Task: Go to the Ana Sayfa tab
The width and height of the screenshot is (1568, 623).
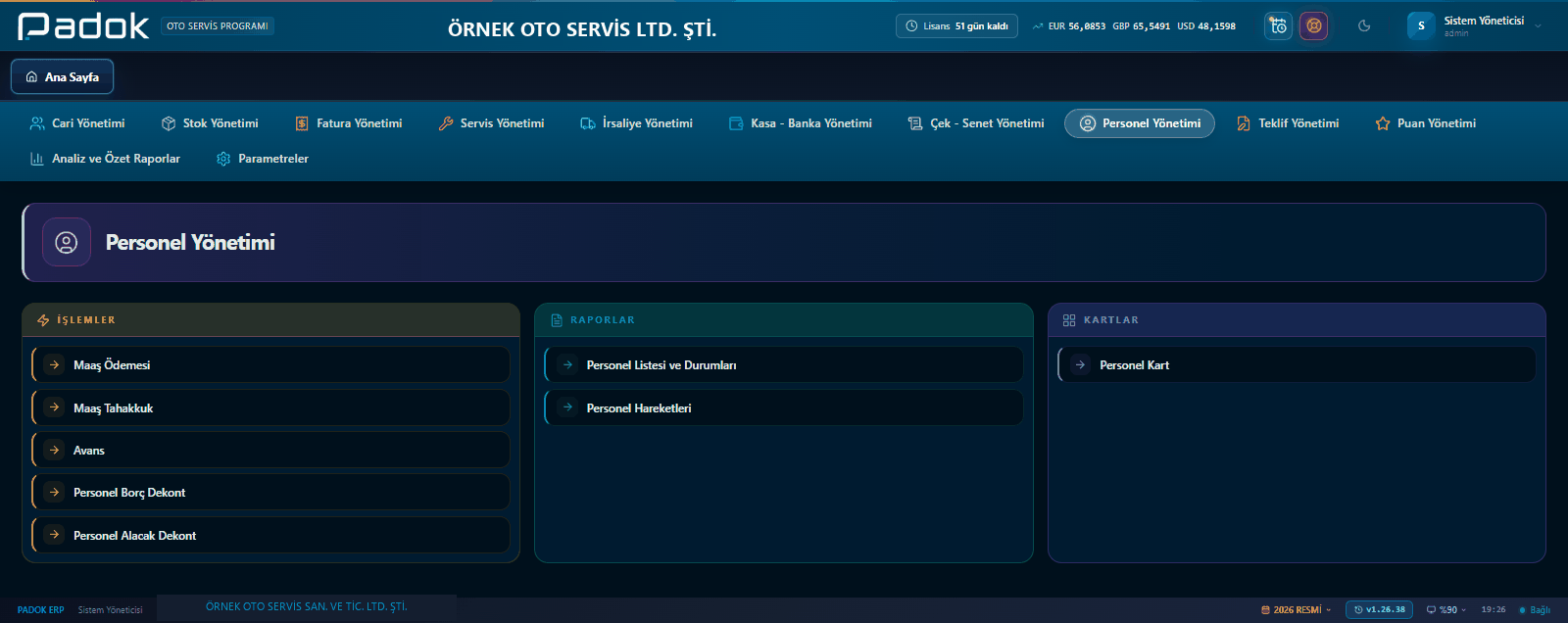Action: click(62, 76)
